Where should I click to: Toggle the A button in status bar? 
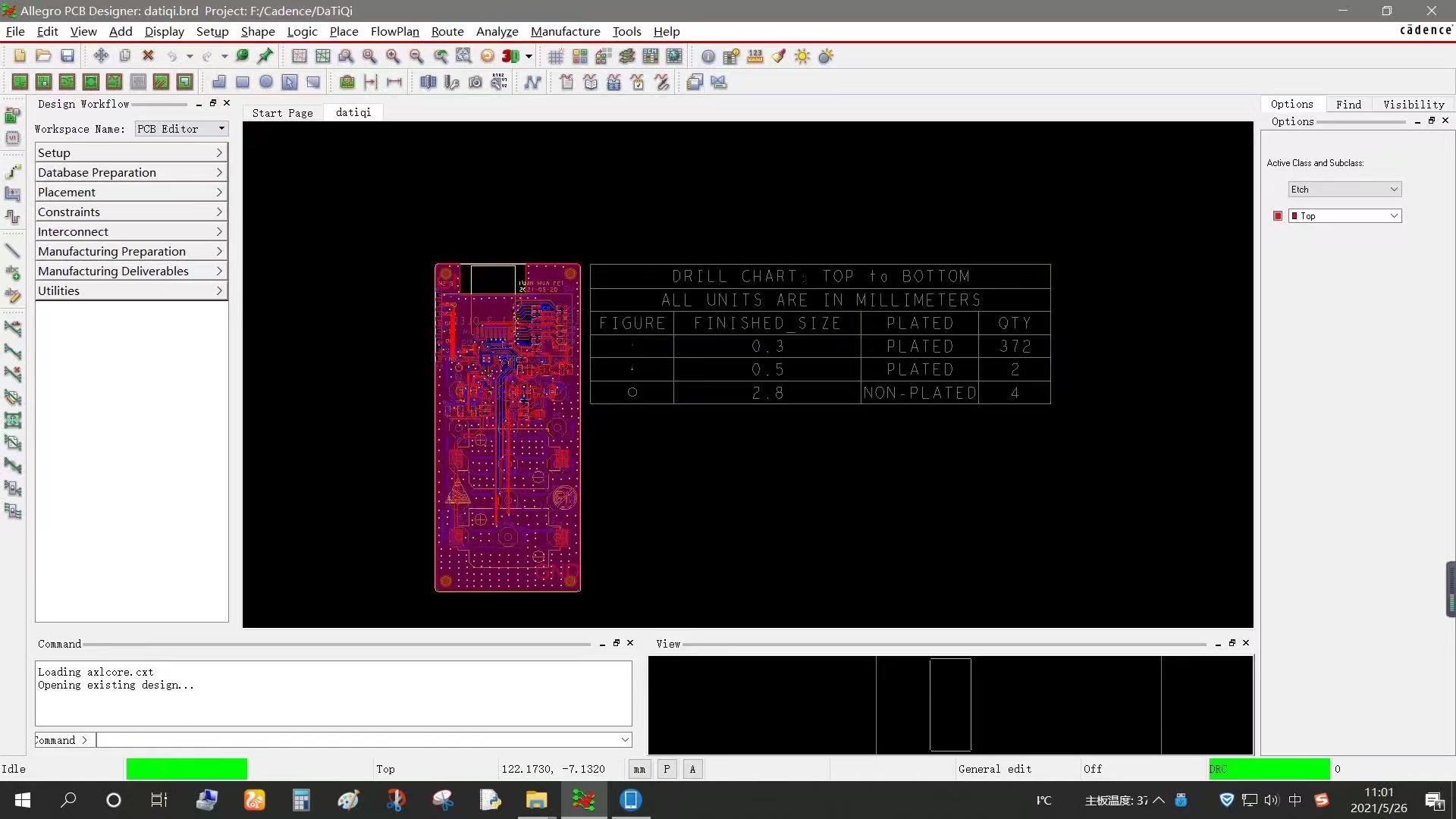pos(692,769)
